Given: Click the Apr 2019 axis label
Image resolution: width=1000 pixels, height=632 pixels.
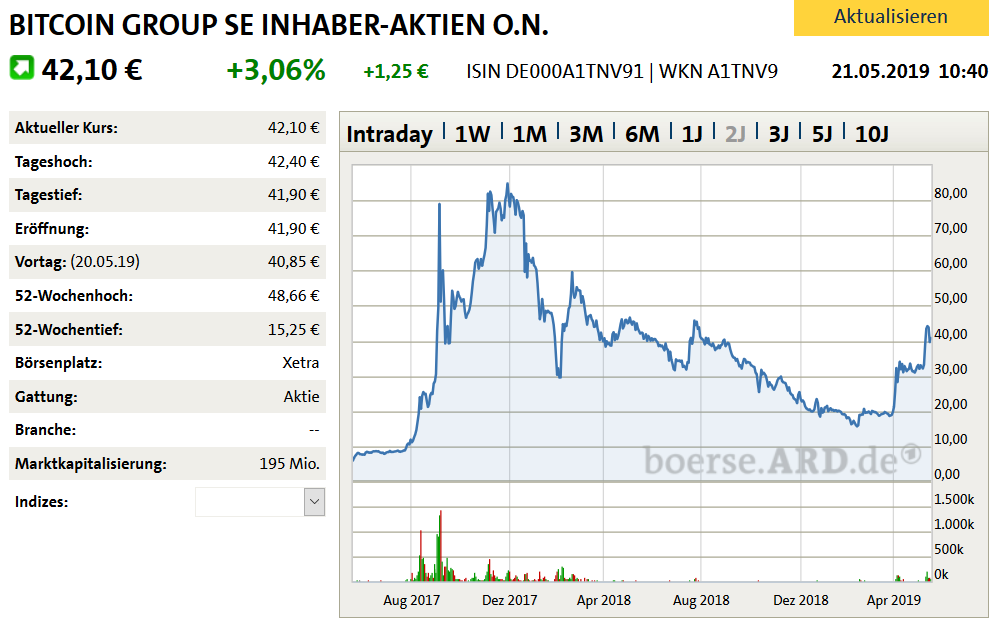Looking at the screenshot, I should coord(893,600).
